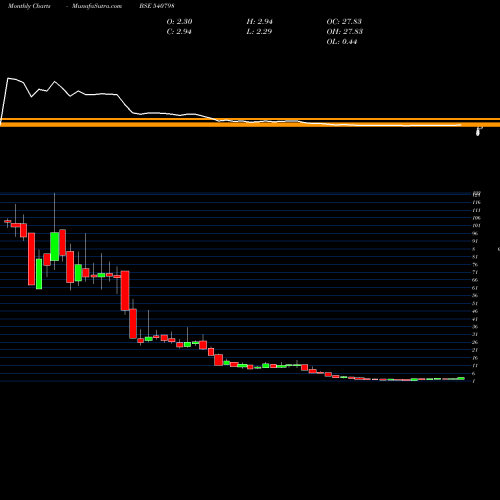Viewport: 500px width, 500px height.
Task: Click the 36 price axis label
Action: [475, 327]
